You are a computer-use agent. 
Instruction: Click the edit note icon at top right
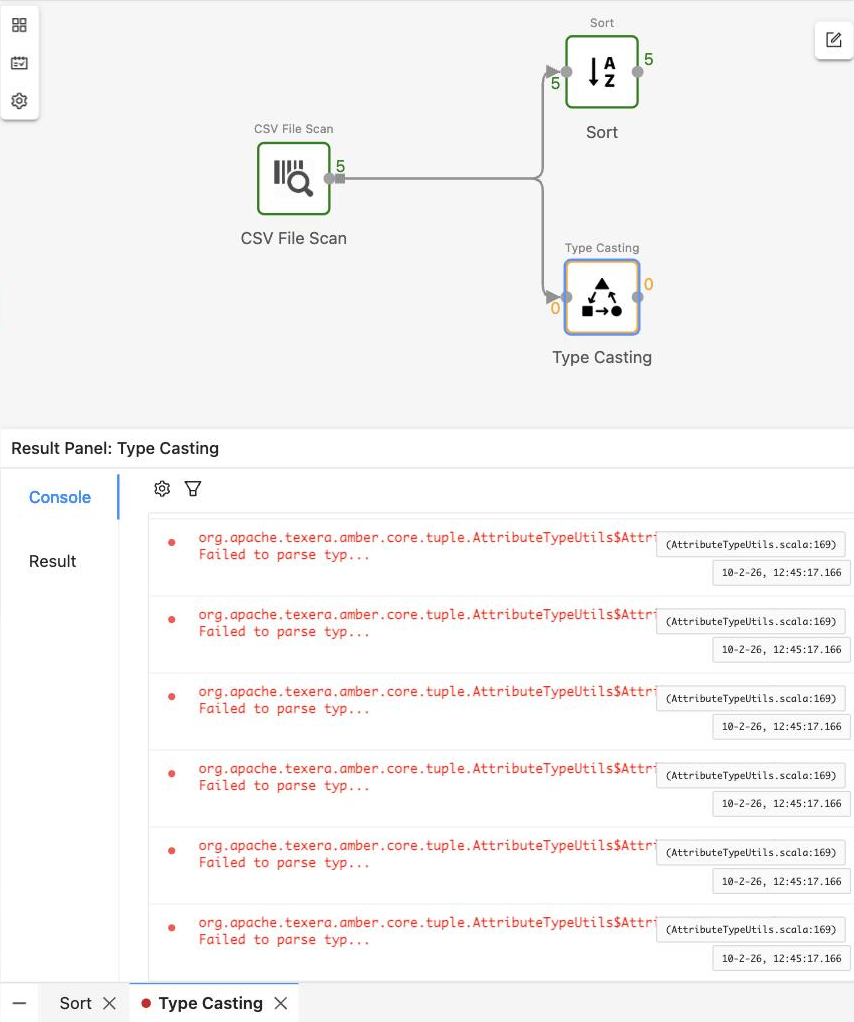(834, 40)
